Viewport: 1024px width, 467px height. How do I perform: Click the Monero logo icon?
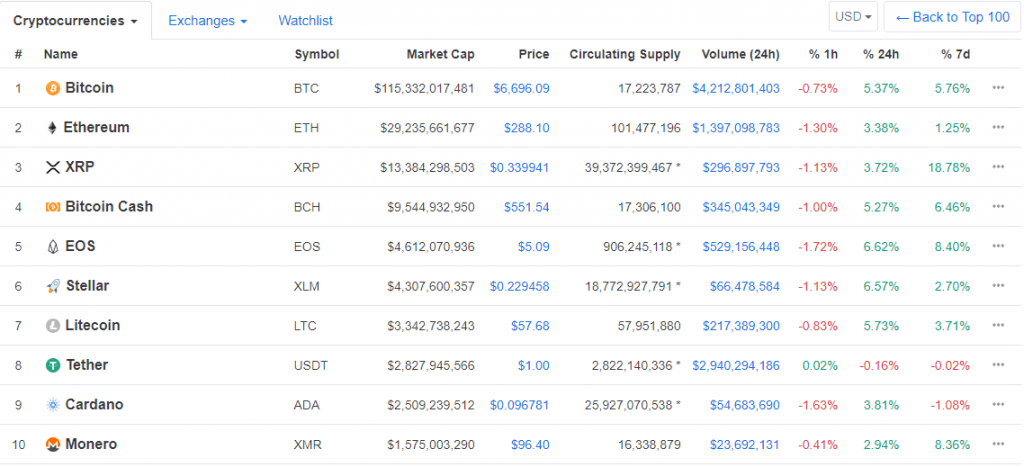pos(53,444)
